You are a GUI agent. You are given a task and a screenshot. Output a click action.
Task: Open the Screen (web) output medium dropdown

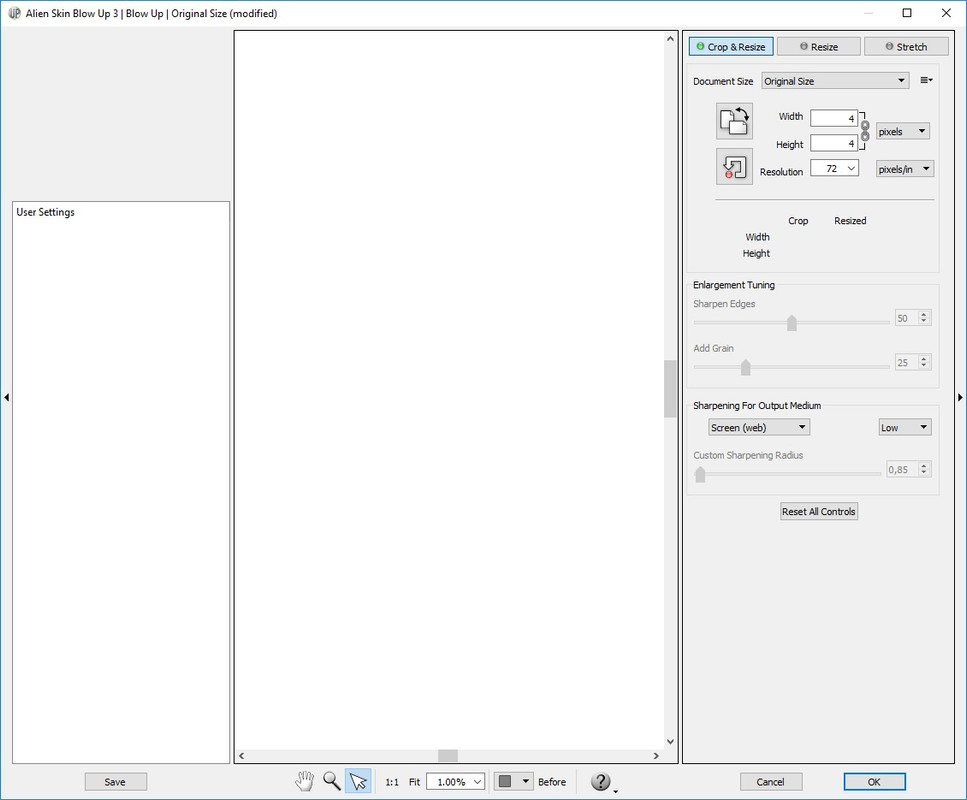[x=759, y=427]
